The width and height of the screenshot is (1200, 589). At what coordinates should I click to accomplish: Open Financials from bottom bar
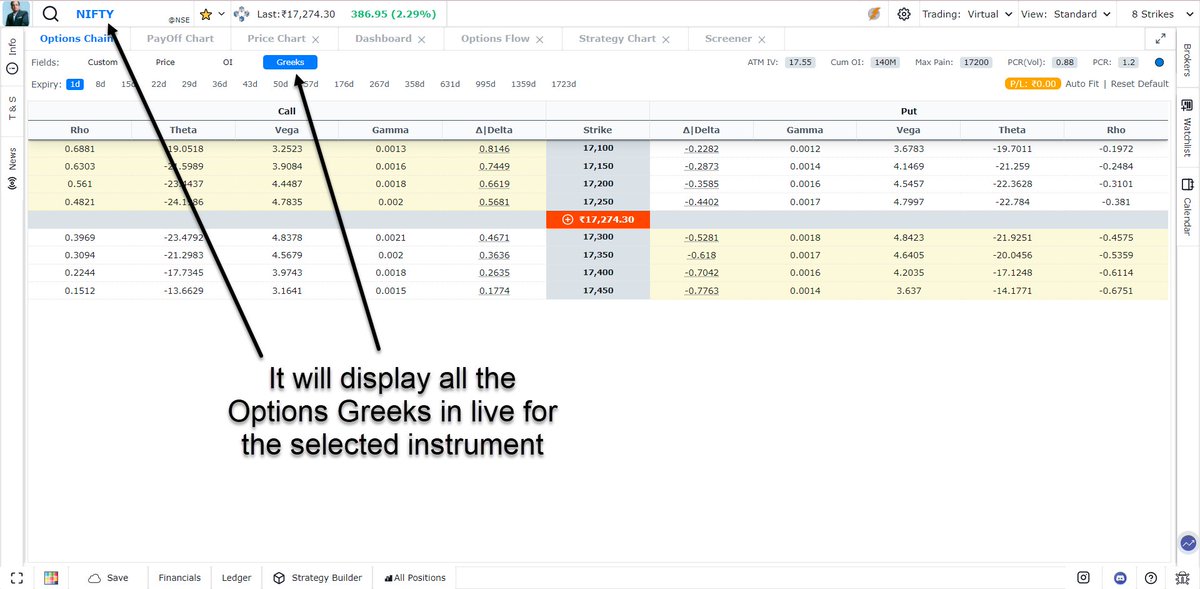pos(179,578)
